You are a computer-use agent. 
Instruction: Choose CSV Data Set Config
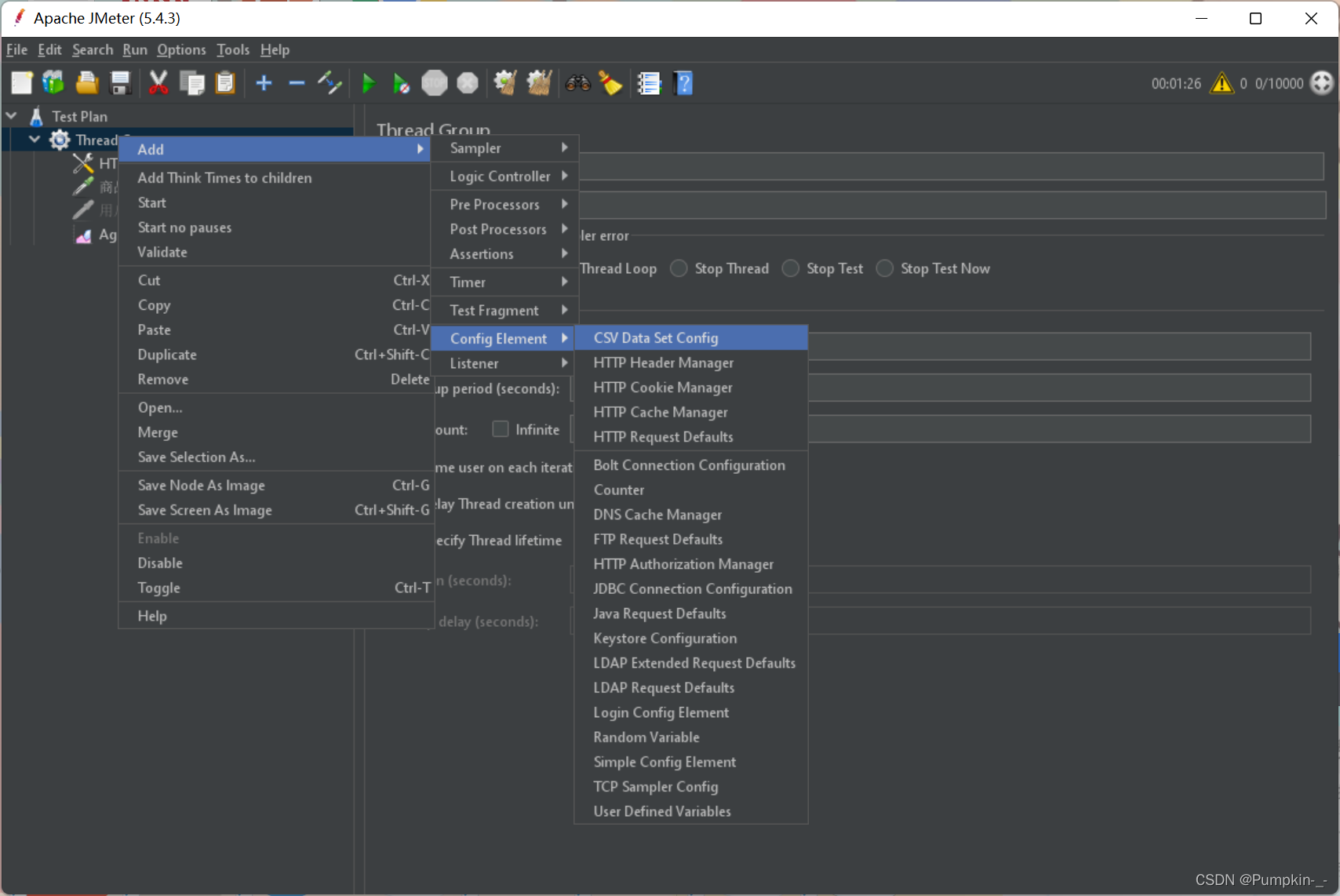coord(691,338)
